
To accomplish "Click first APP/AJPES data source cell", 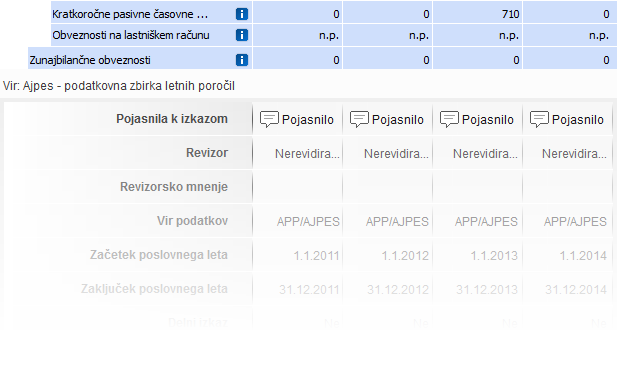I will click(x=308, y=221).
